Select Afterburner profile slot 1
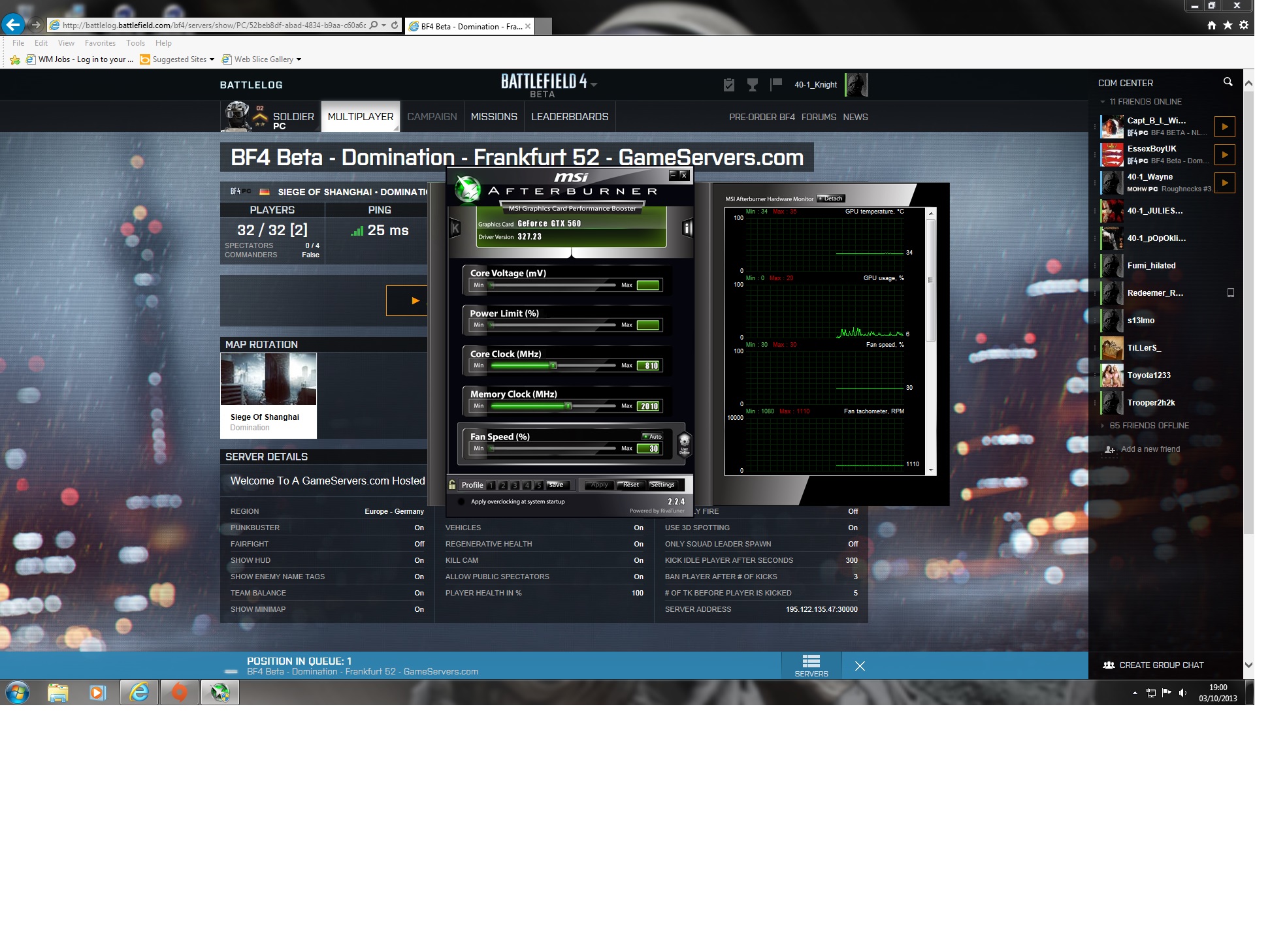 tap(491, 485)
